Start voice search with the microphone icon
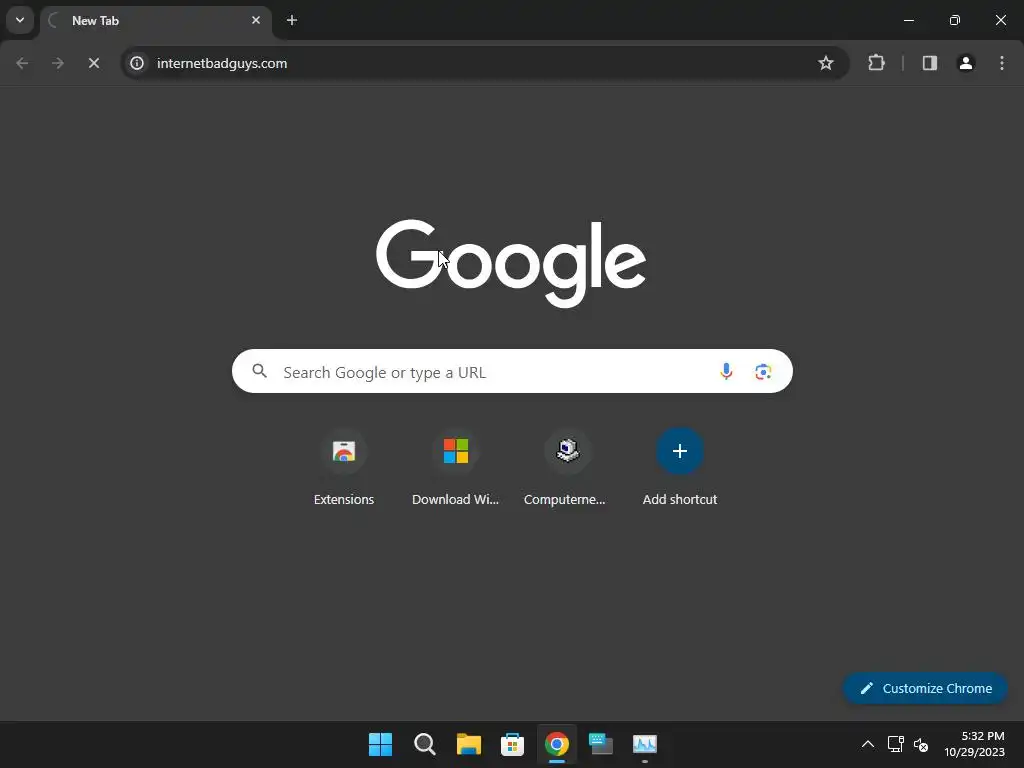This screenshot has height=768, width=1024. (726, 372)
